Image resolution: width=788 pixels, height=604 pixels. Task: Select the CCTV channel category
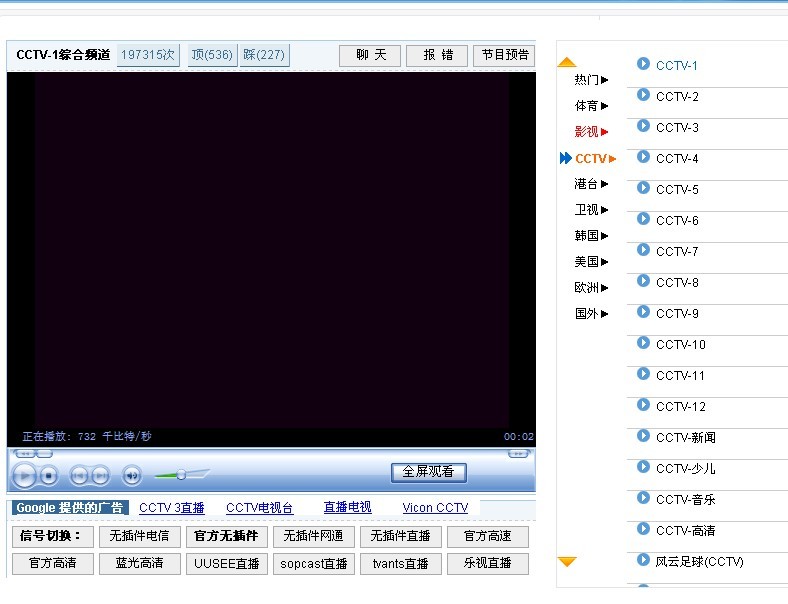[x=595, y=158]
